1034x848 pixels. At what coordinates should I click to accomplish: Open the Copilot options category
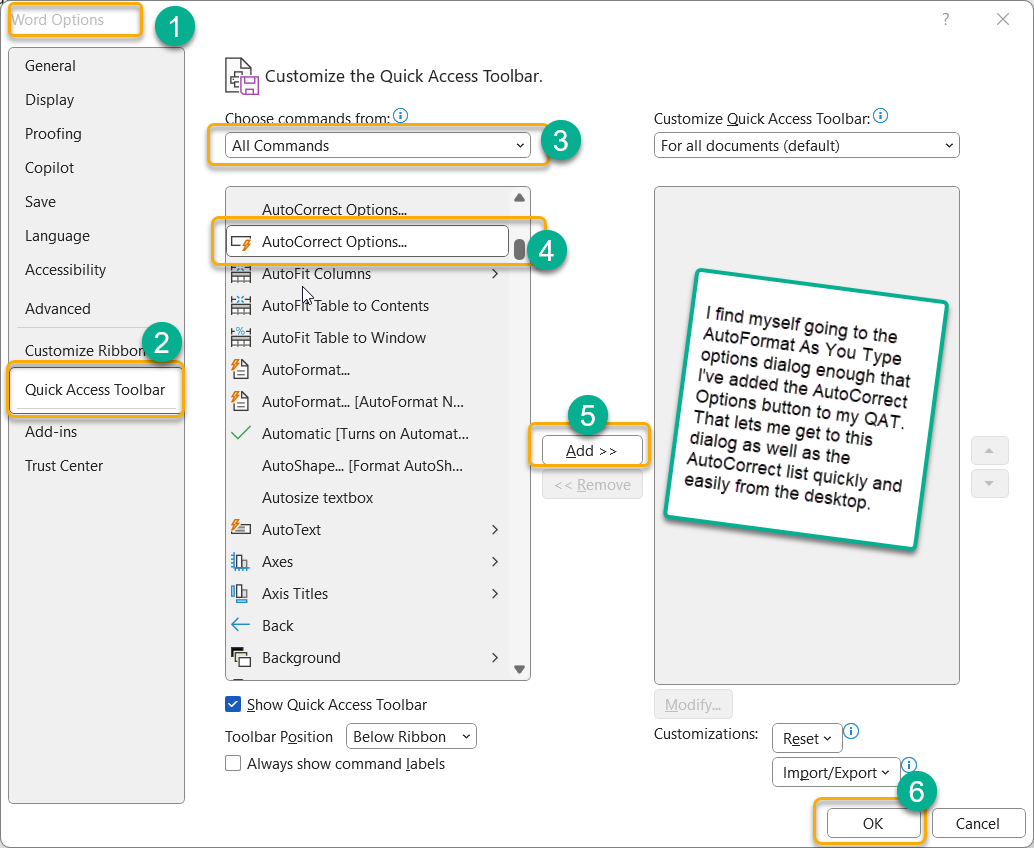pos(96,167)
